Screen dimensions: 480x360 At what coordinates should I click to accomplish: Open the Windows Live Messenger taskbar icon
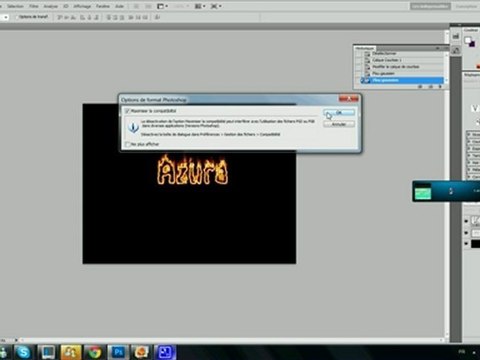[71, 352]
